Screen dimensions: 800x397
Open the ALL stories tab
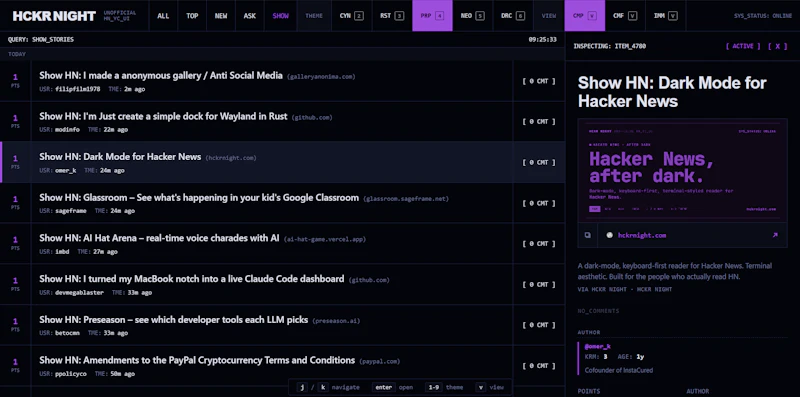point(163,16)
